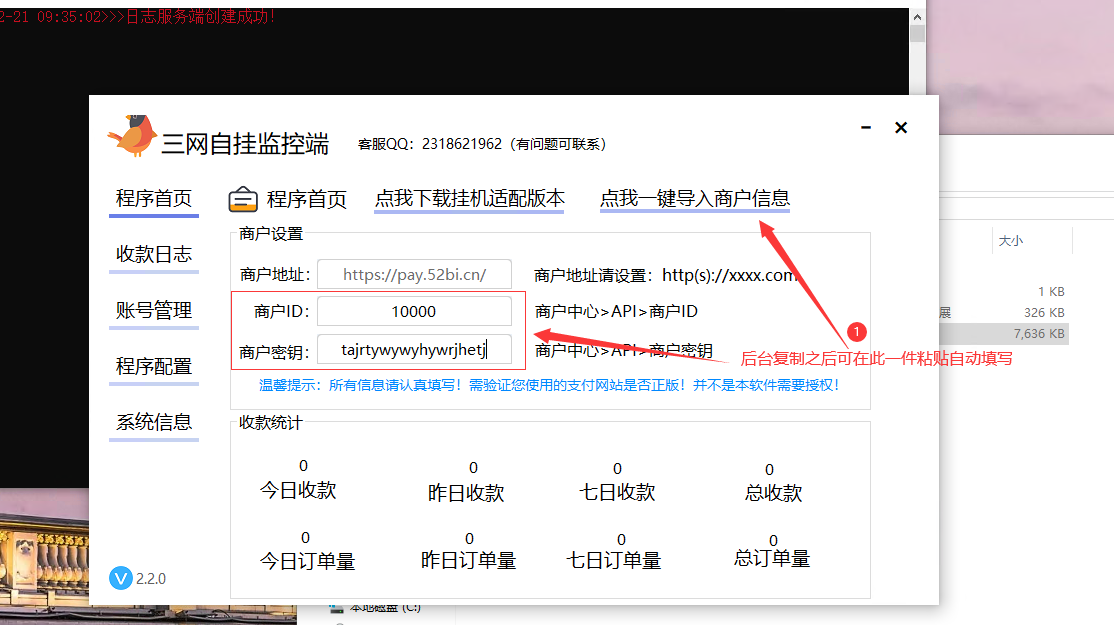Image resolution: width=1114 pixels, height=625 pixels.
Task: Click the home page icon beside 程序首页 header
Action: coord(243,199)
